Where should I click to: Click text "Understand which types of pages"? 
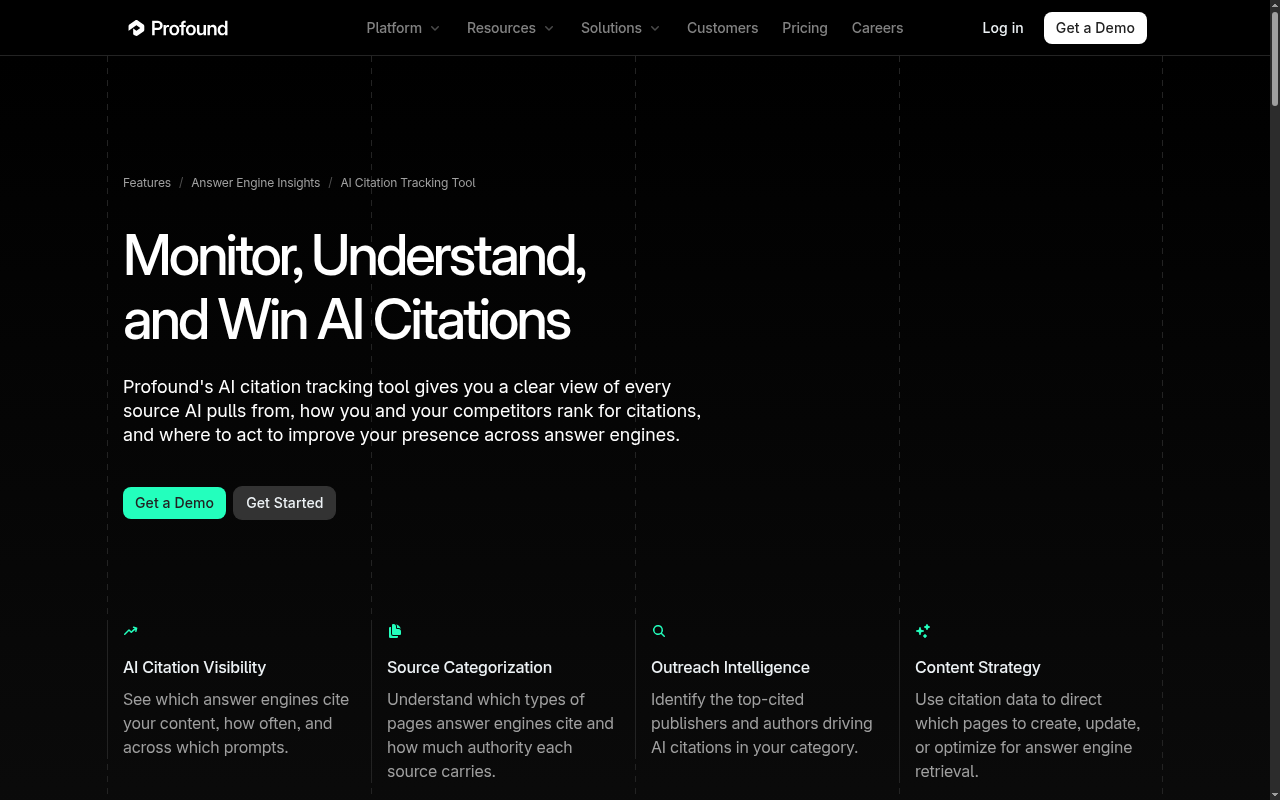coord(500,735)
